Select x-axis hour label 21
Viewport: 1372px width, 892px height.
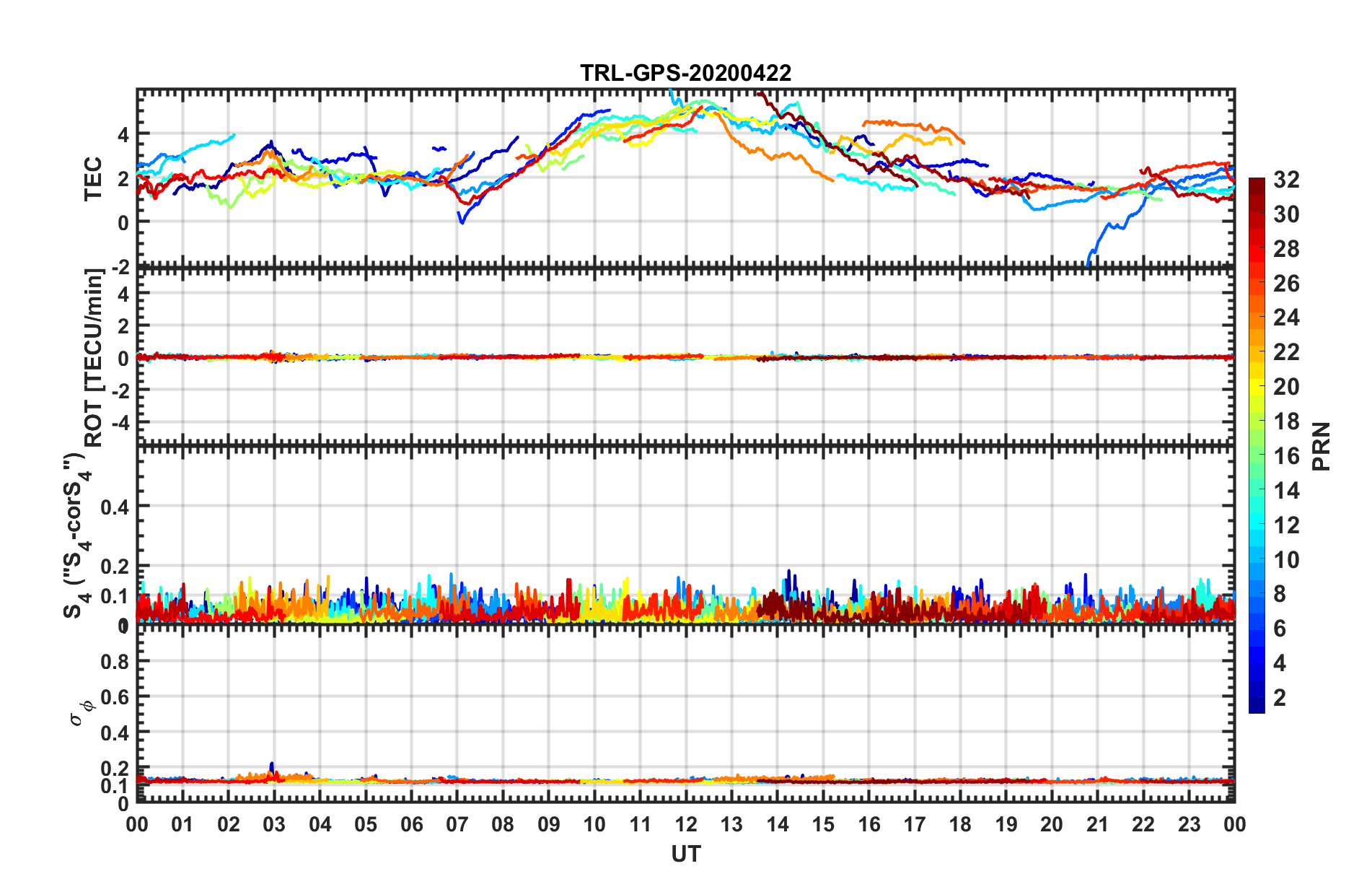click(1097, 824)
